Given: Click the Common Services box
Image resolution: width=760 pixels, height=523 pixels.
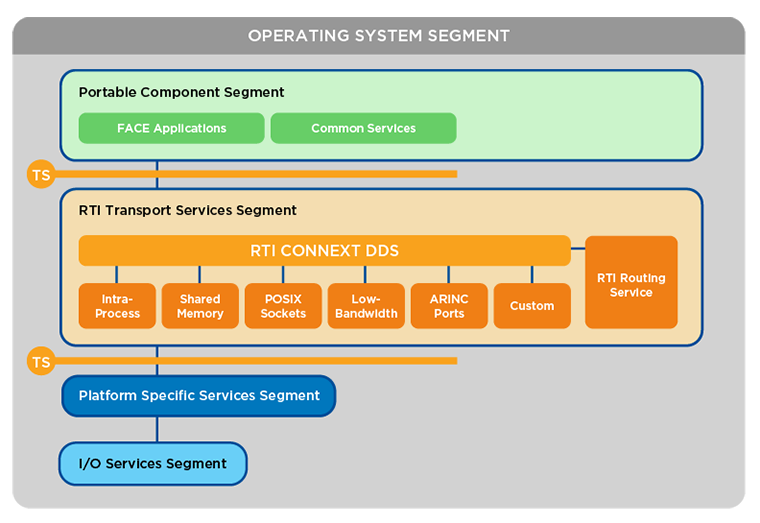Looking at the screenshot, I should point(364,128).
